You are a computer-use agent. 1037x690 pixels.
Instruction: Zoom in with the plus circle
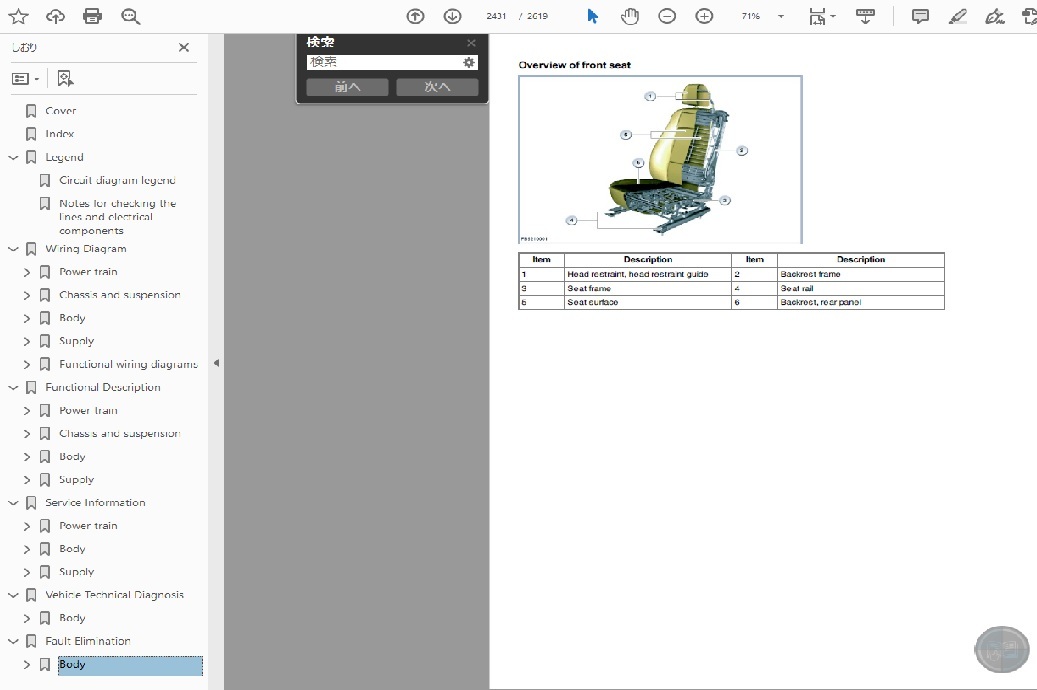tap(704, 16)
